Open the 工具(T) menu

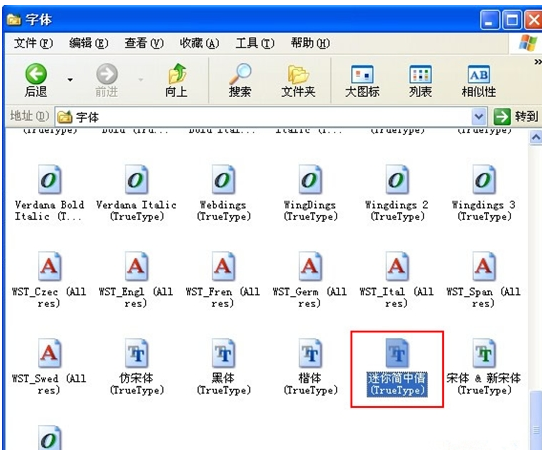[x=255, y=43]
